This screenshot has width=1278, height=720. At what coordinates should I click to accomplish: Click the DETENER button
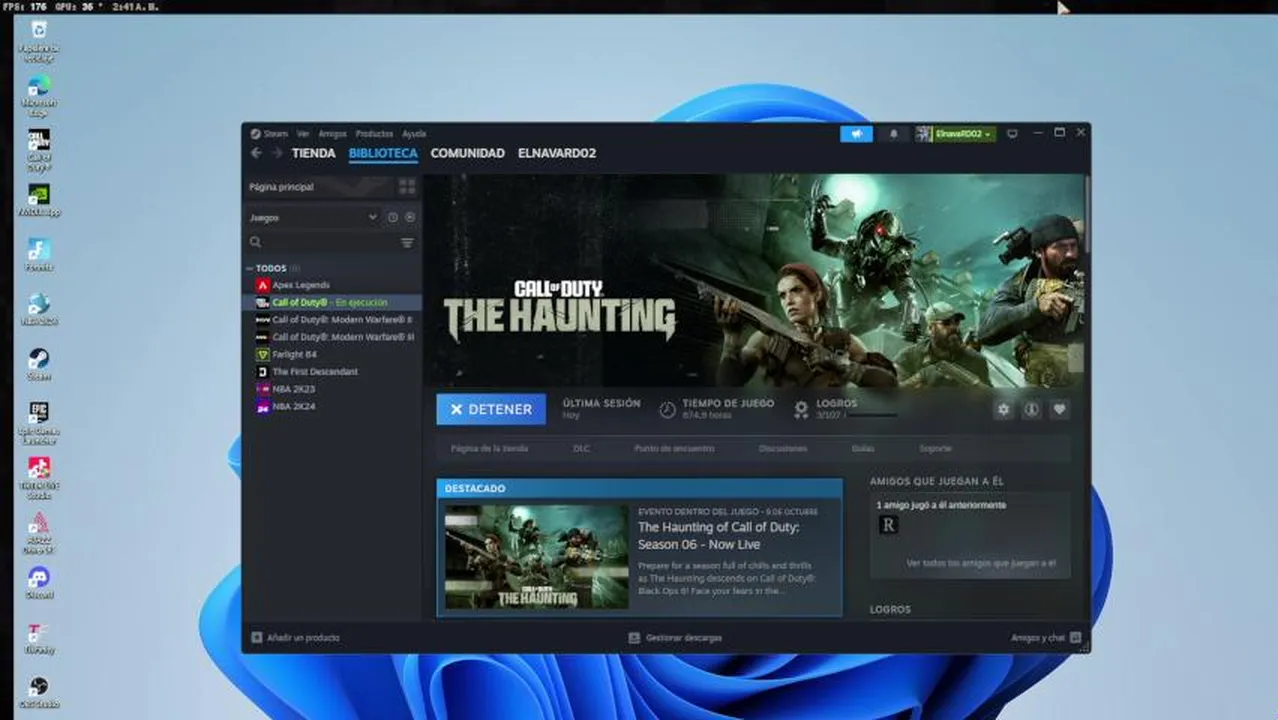[x=491, y=409]
